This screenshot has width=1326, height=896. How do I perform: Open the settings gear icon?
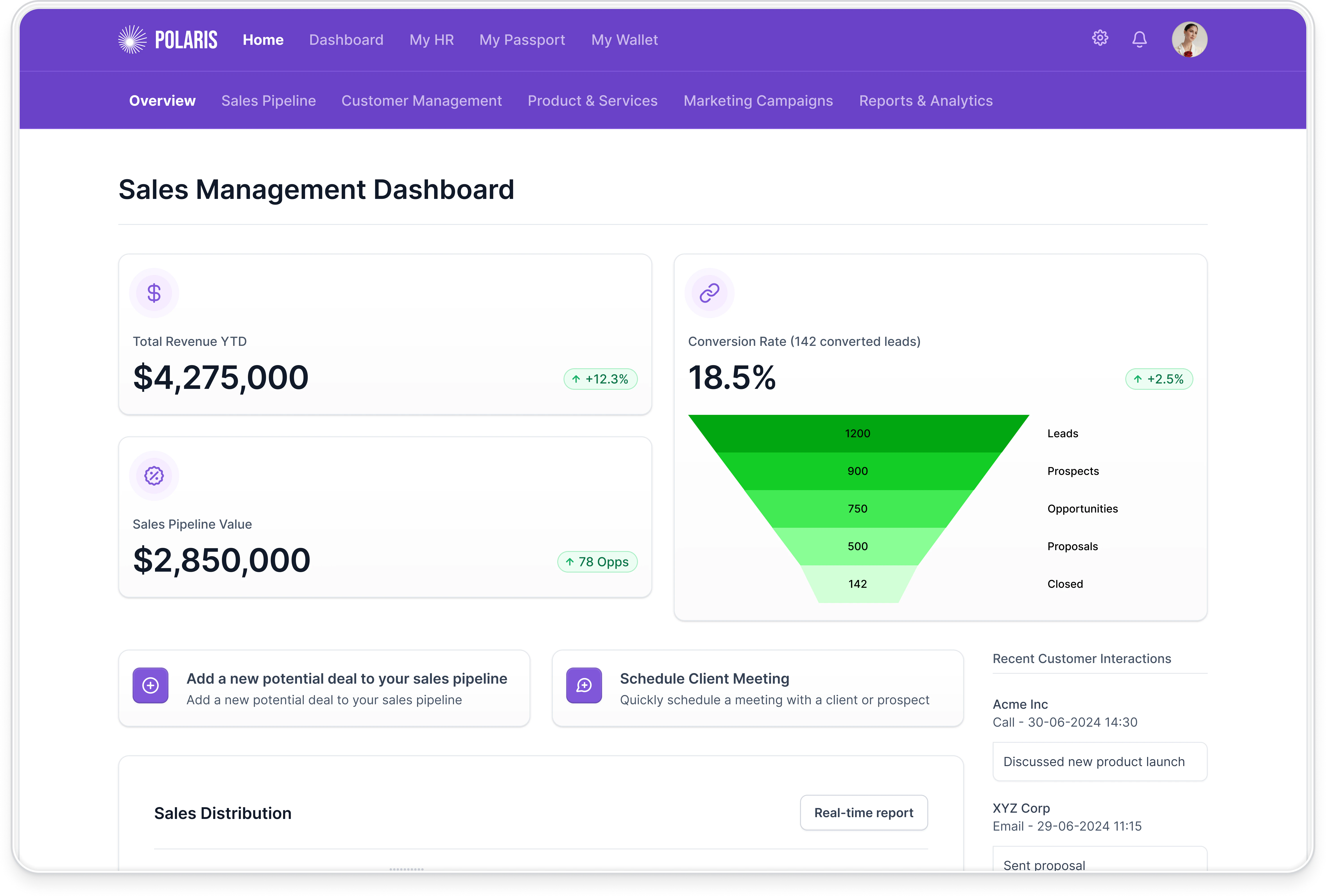1100,38
